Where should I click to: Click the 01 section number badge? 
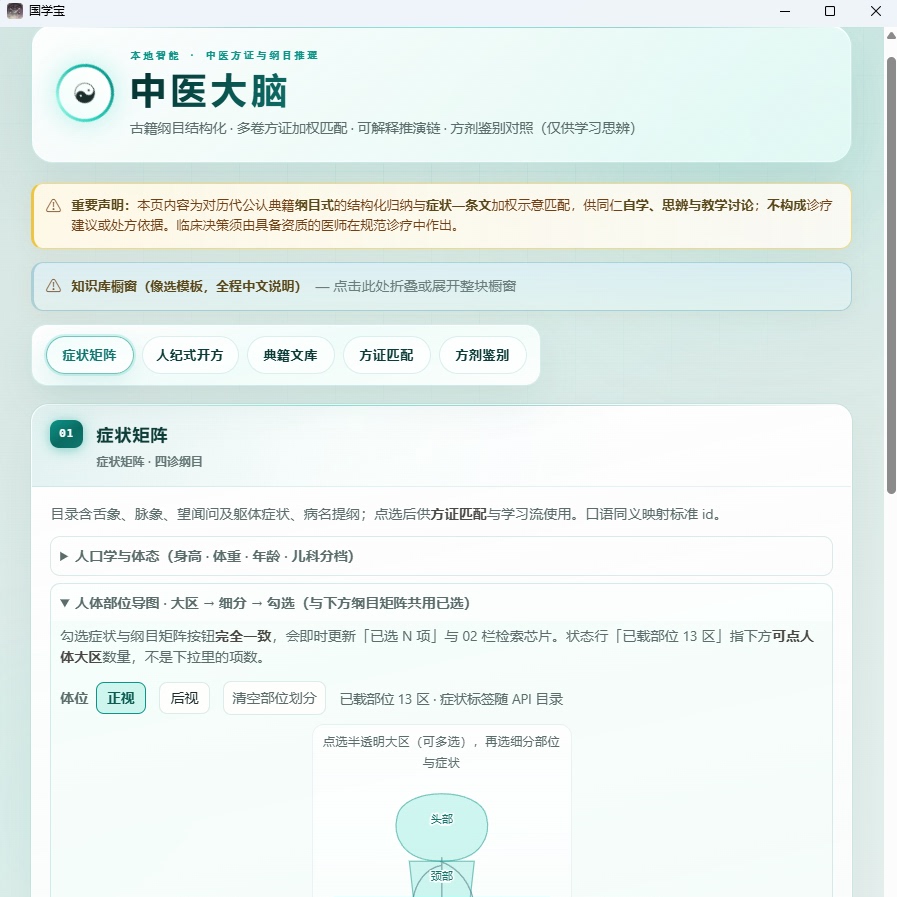66,434
